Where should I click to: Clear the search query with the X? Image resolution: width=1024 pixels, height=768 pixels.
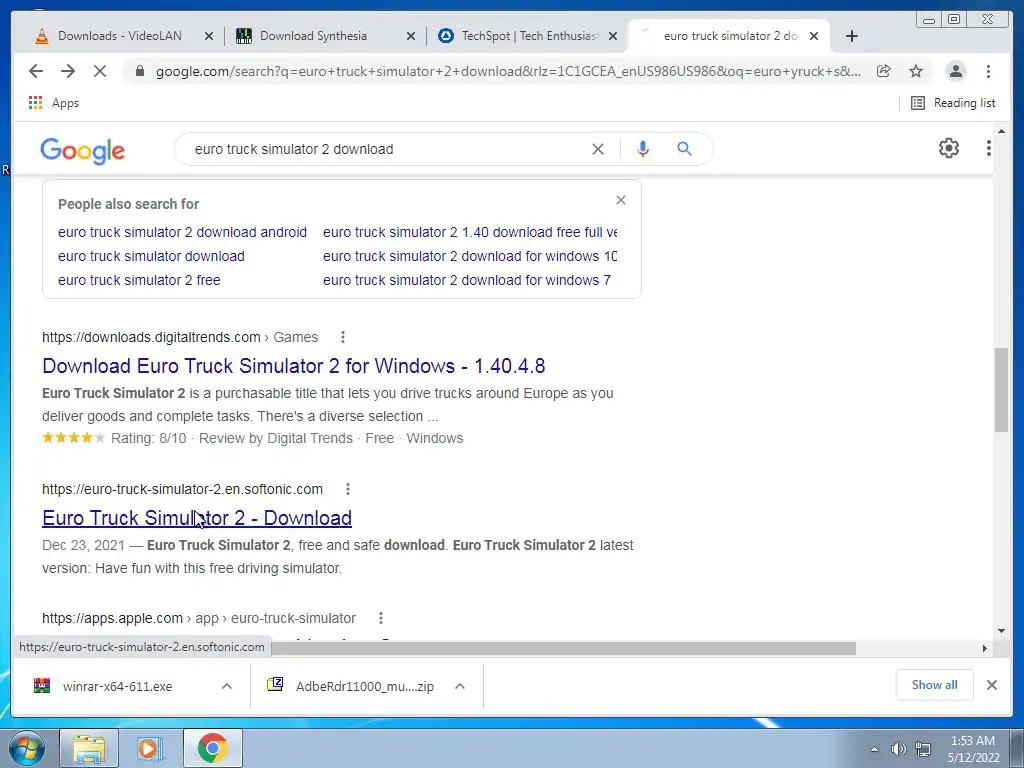pyautogui.click(x=598, y=149)
